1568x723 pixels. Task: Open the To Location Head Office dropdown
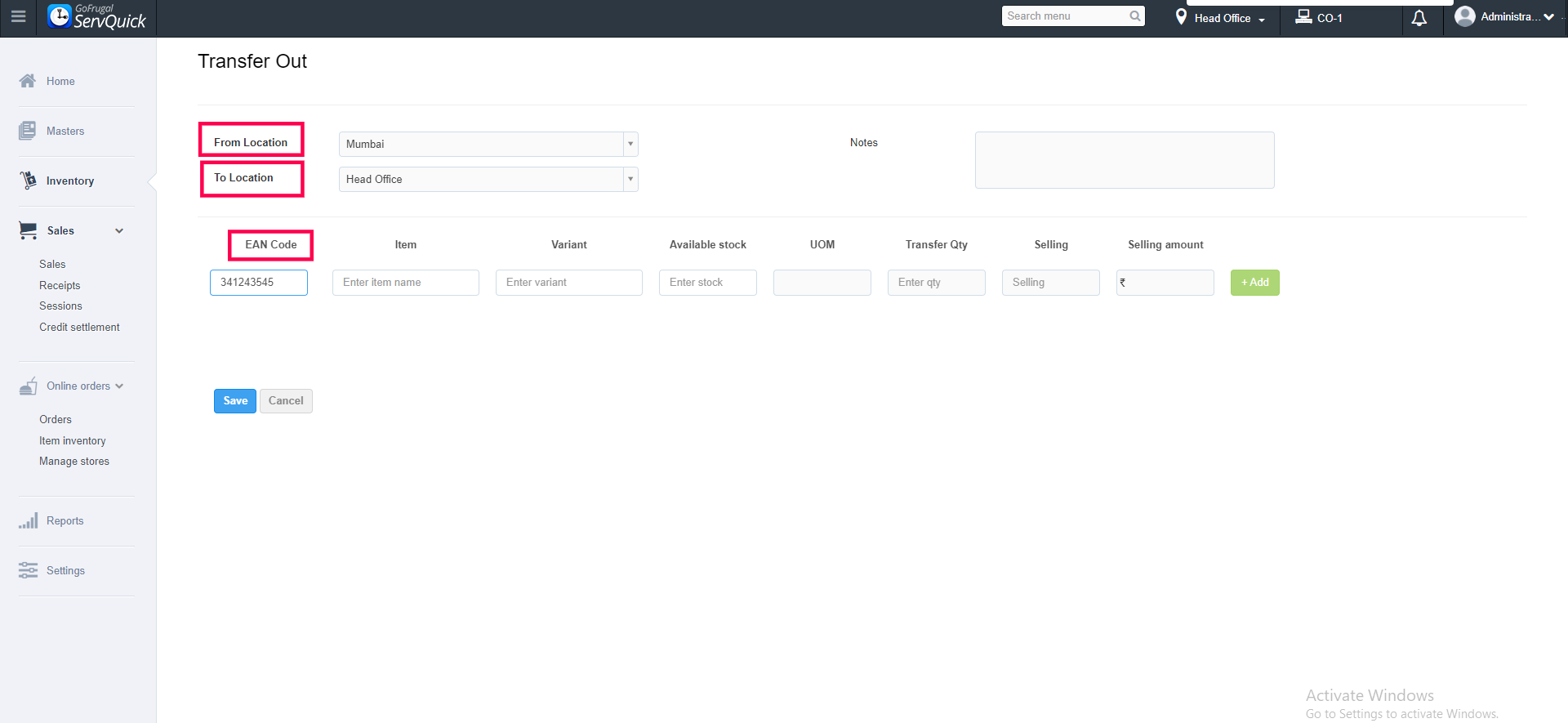click(x=488, y=179)
